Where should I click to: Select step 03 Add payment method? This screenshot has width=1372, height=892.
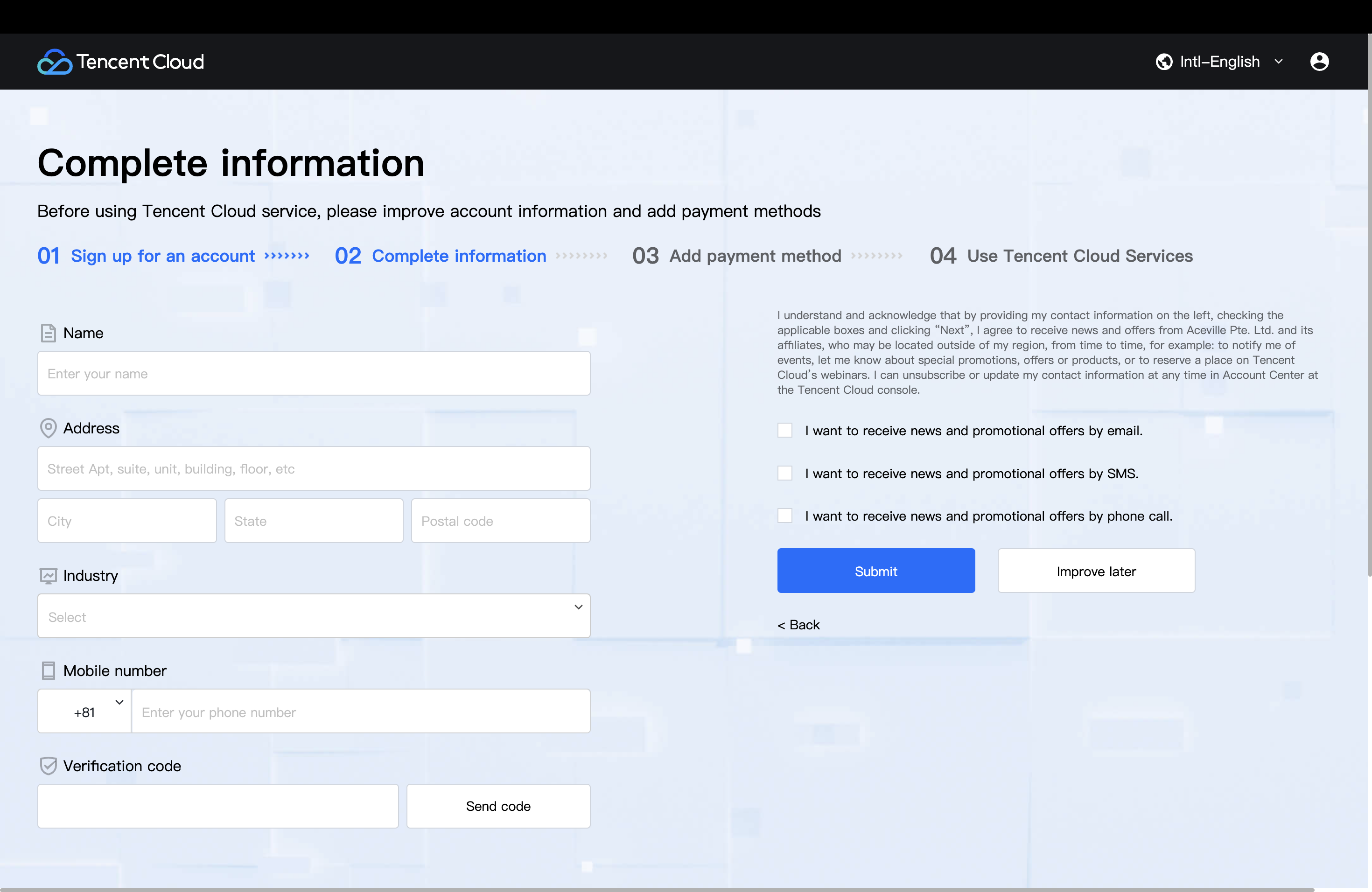click(x=755, y=256)
